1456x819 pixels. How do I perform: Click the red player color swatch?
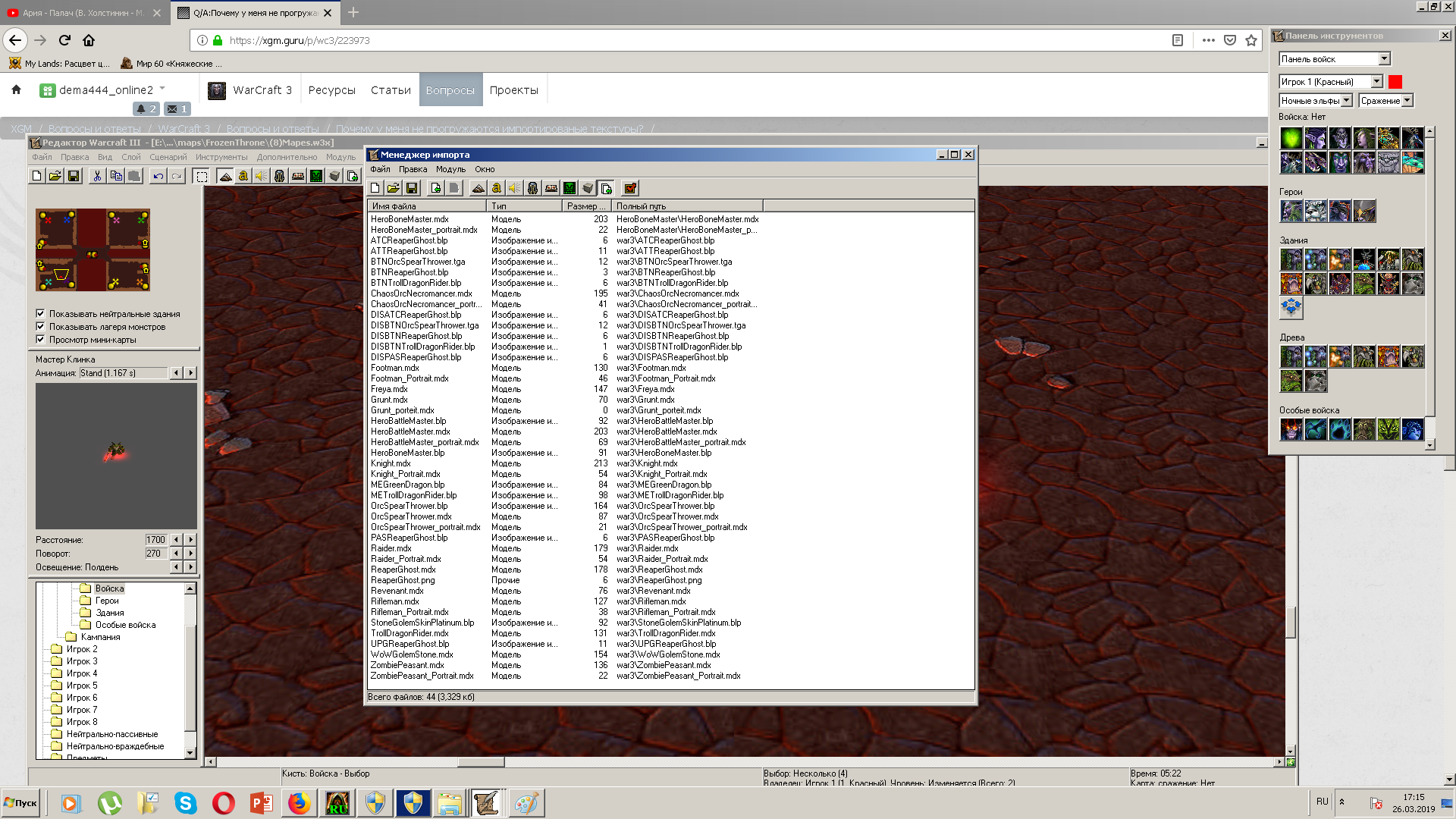pyautogui.click(x=1395, y=82)
